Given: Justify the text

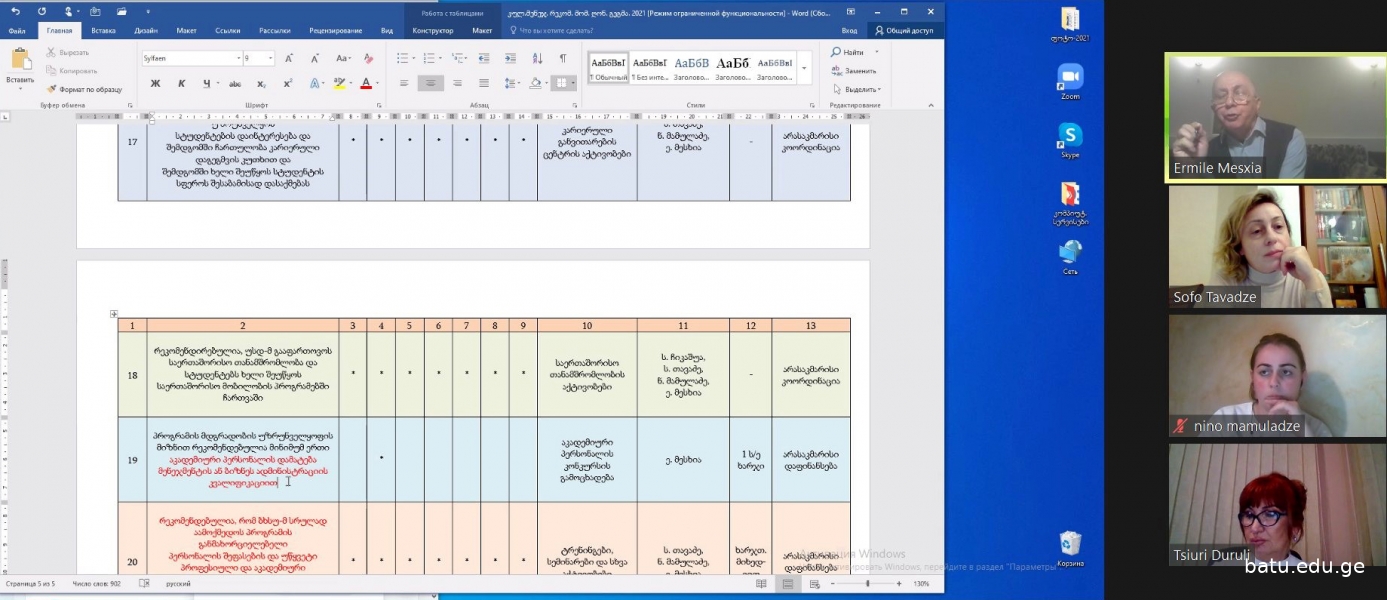Looking at the screenshot, I should (484, 83).
